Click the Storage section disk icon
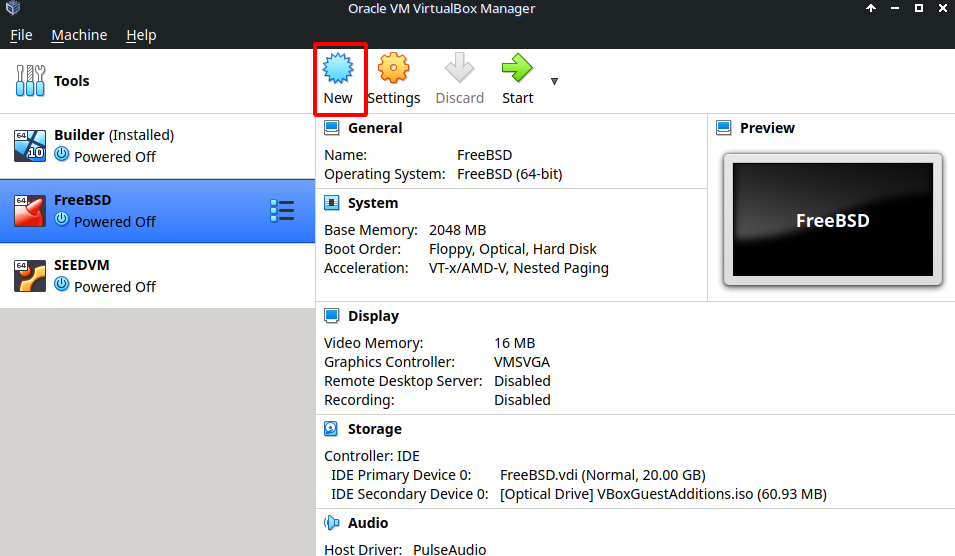This screenshot has height=556, width=955. pos(332,429)
